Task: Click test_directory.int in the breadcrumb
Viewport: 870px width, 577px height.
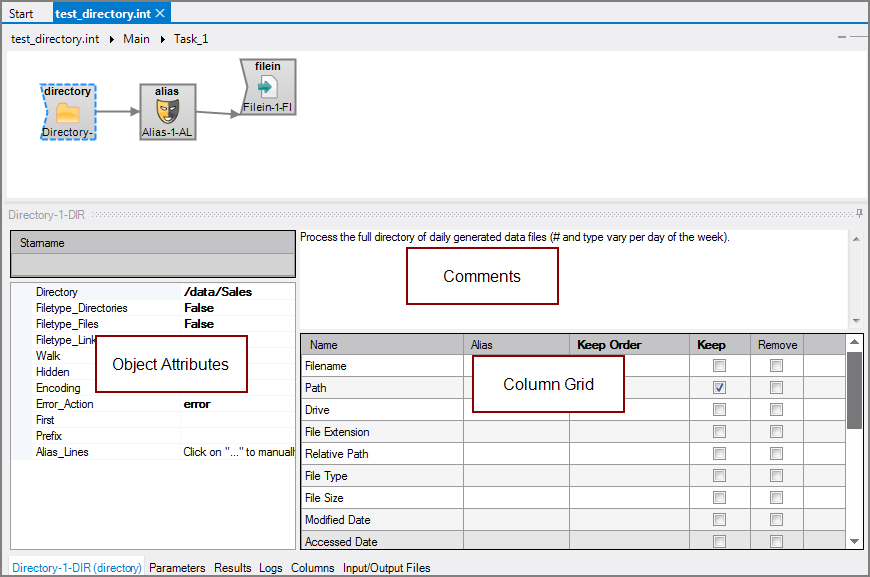Action: [55, 39]
